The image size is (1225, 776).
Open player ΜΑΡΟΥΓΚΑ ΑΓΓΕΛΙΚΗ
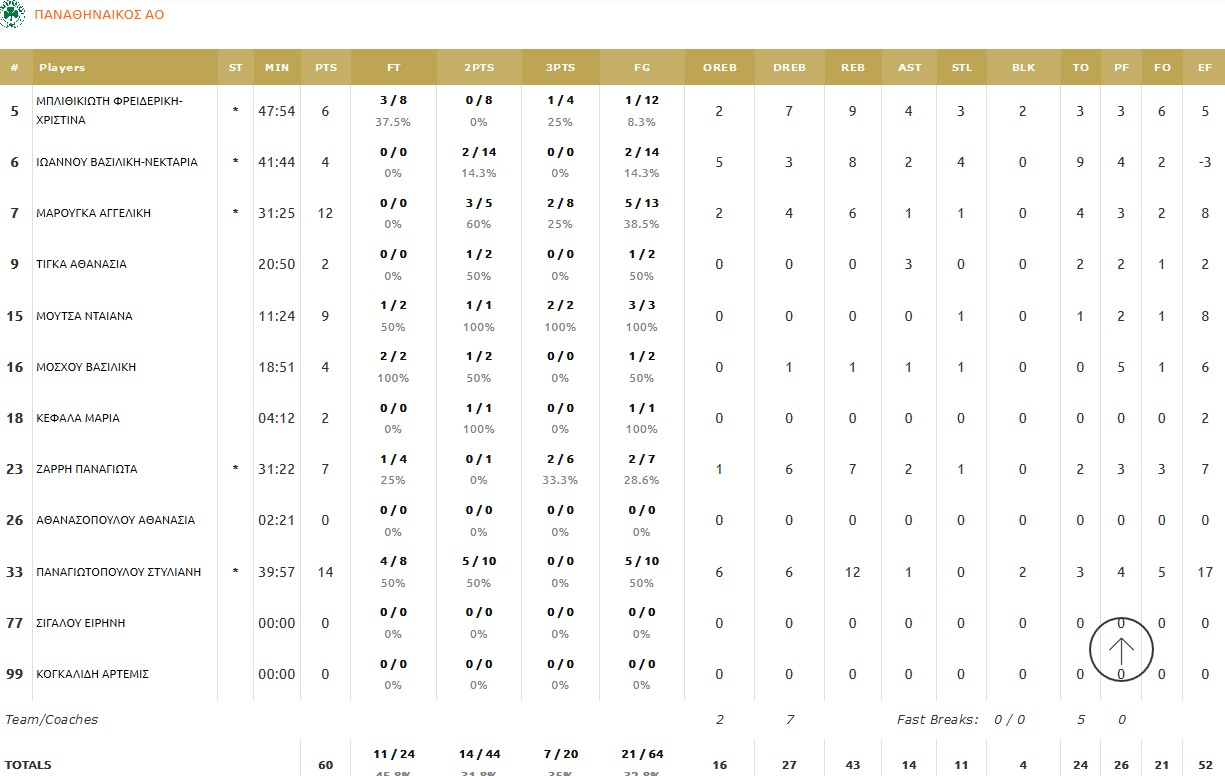coord(94,213)
